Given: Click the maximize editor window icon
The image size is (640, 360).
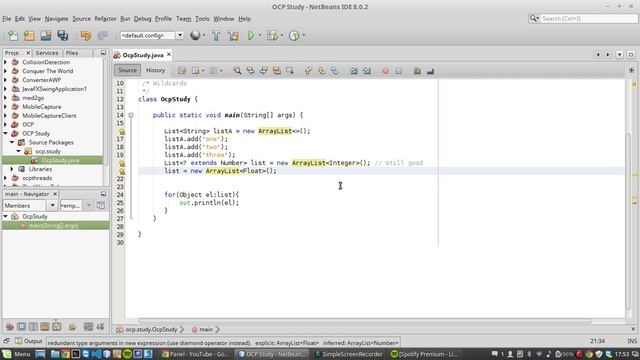Looking at the screenshot, I should click(x=631, y=55).
